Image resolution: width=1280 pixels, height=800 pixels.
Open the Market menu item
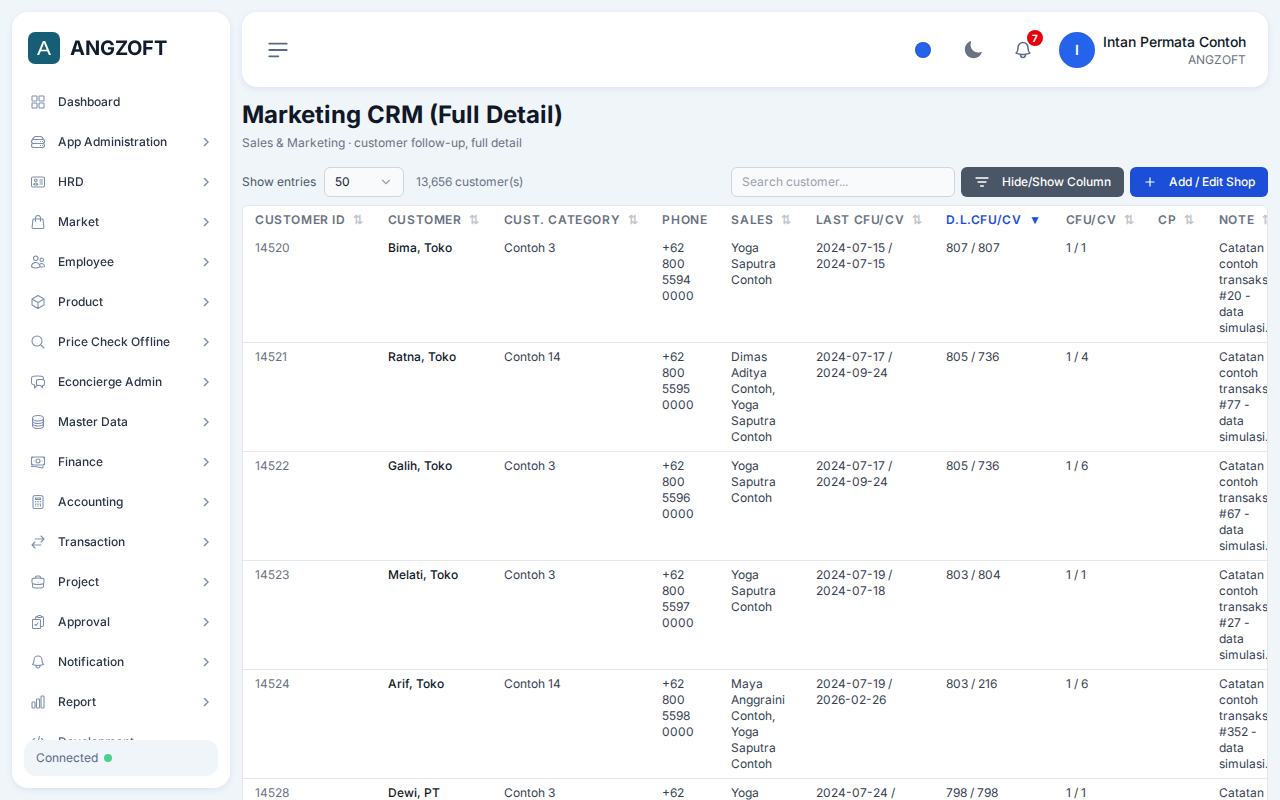[x=121, y=222]
